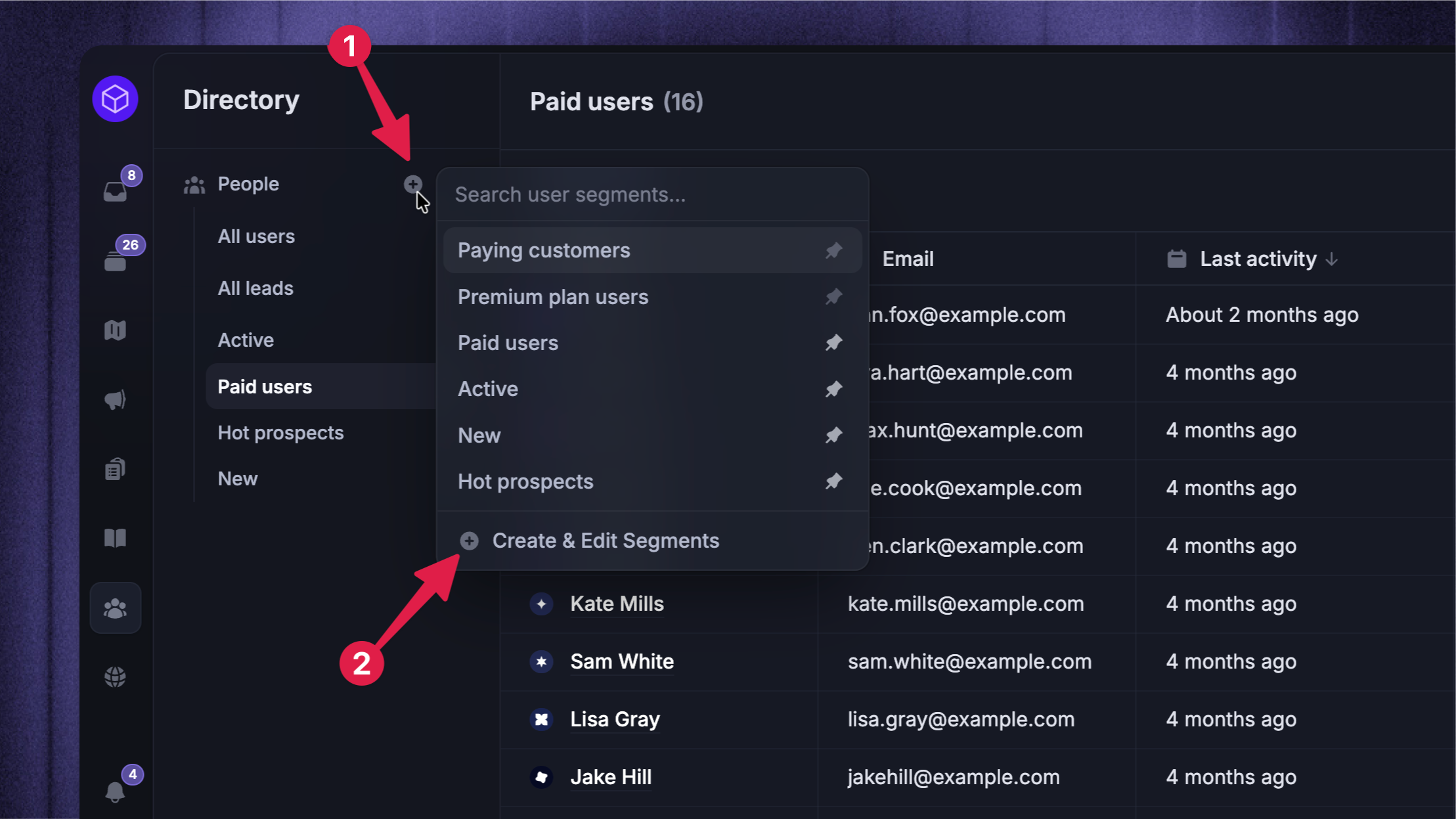Choose New in the segment popup list

(x=652, y=435)
